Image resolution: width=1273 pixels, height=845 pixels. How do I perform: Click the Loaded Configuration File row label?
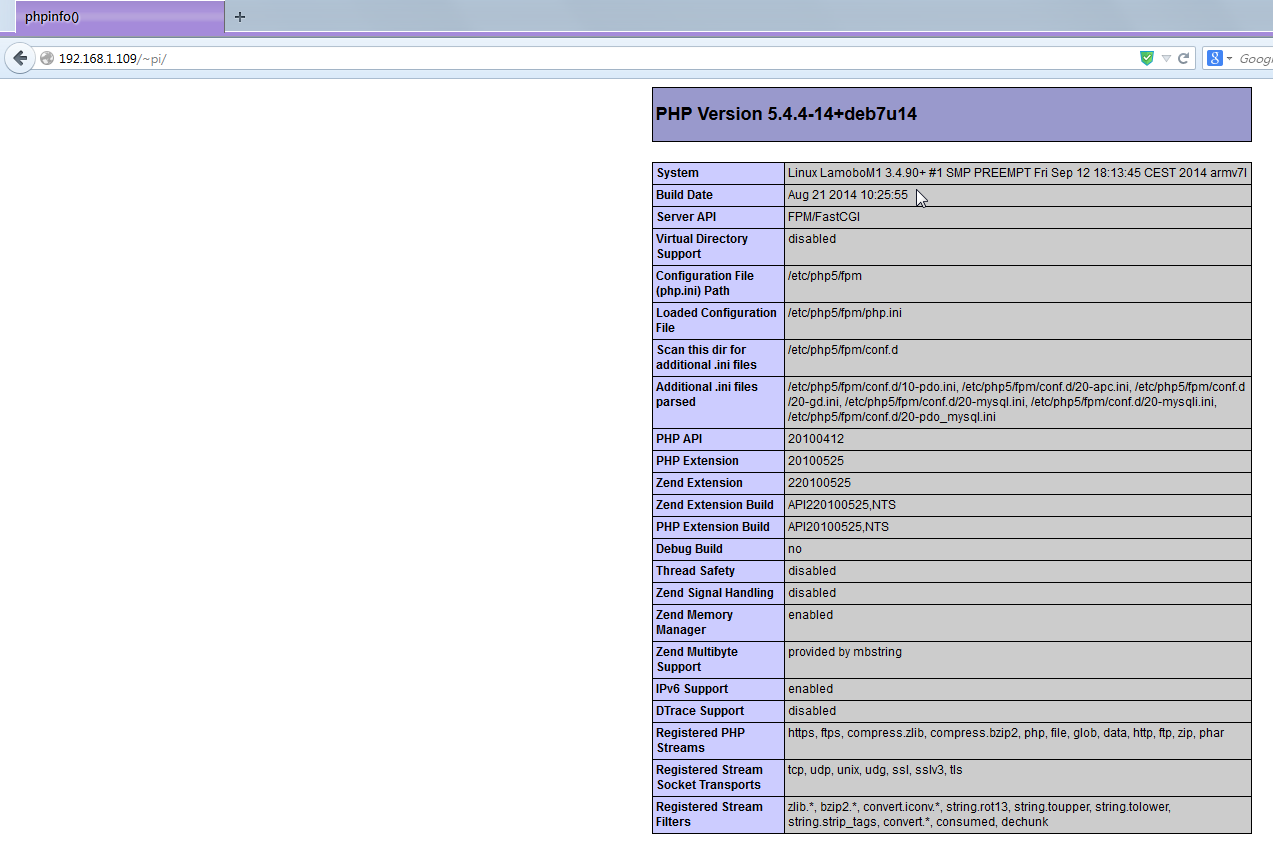coord(716,320)
